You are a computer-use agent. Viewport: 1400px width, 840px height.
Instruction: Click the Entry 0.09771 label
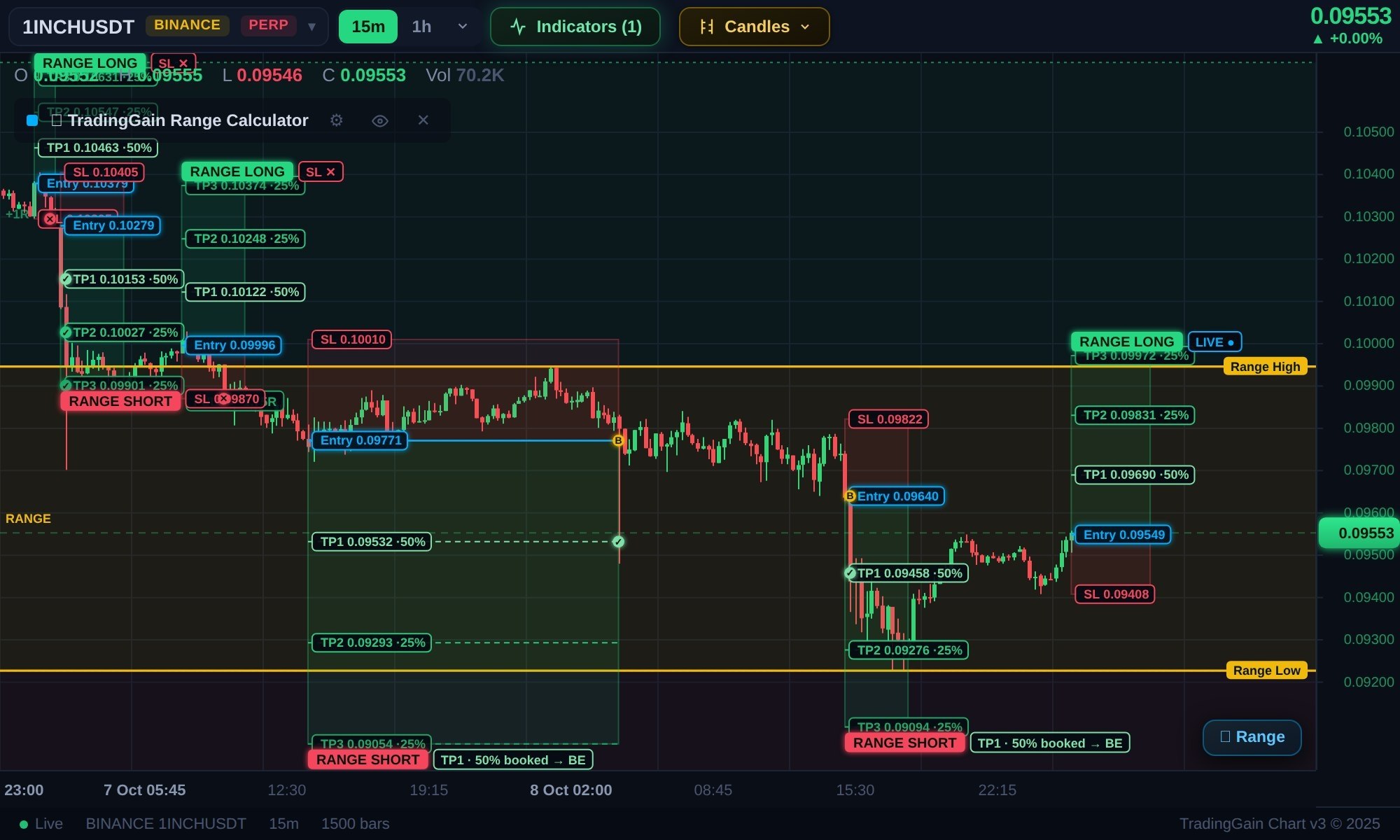pyautogui.click(x=360, y=440)
